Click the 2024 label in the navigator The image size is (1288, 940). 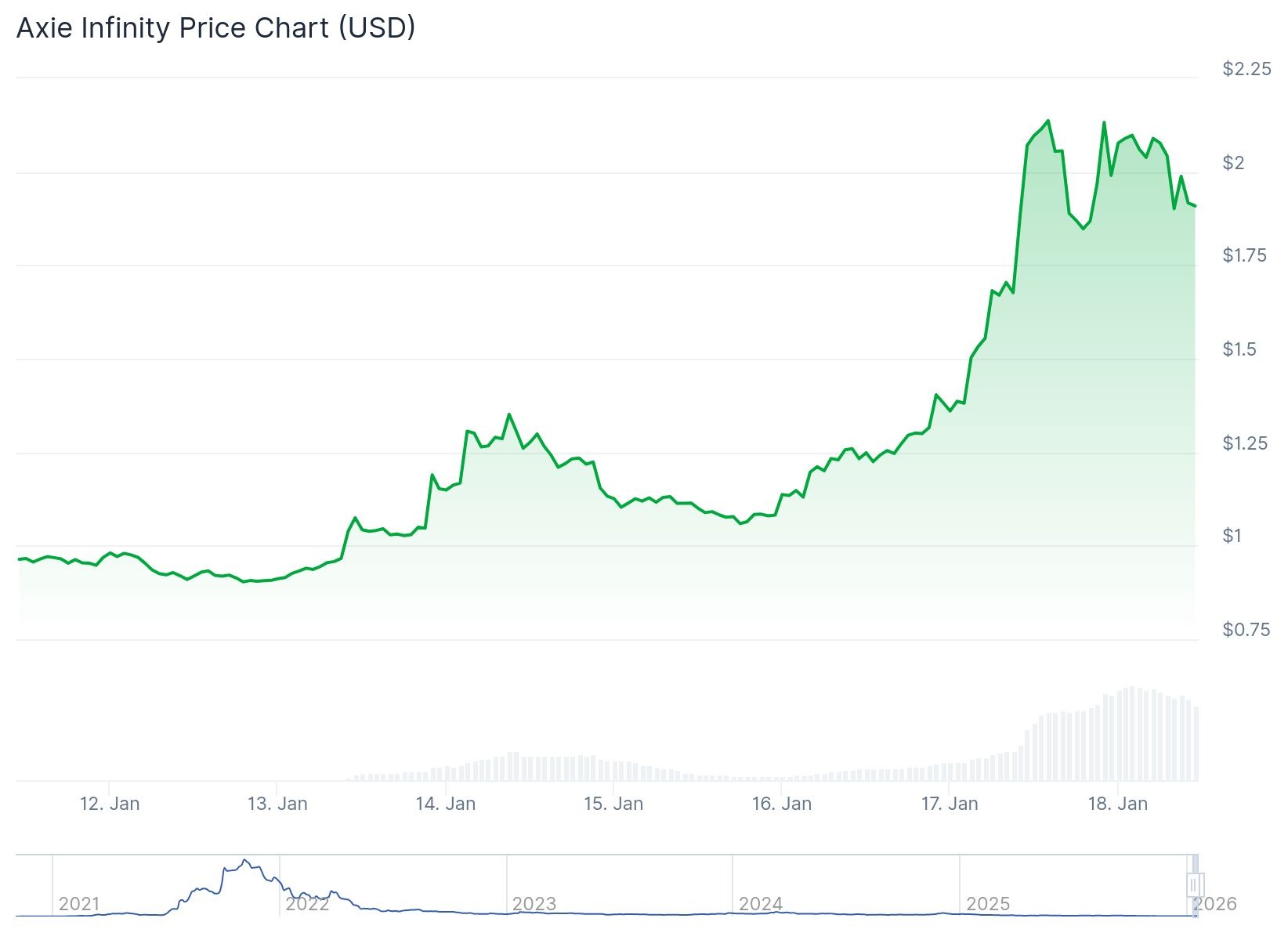pyautogui.click(x=761, y=904)
